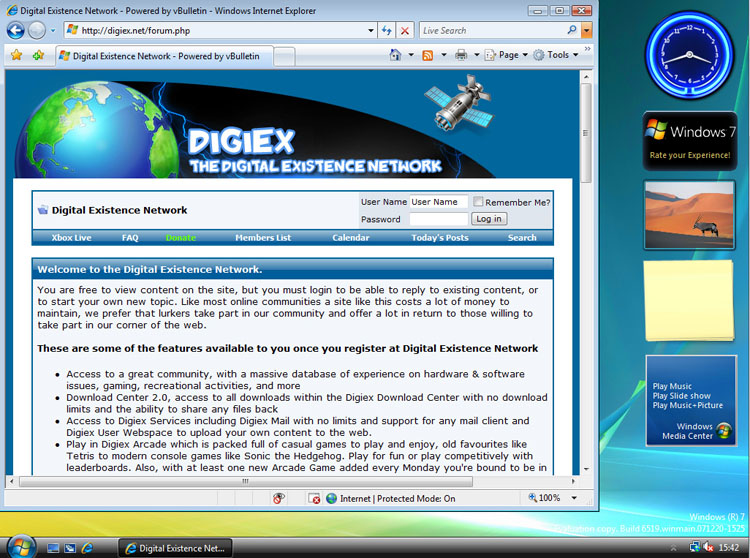The image size is (750, 558).
Task: Click the Add to Favorites icon
Action: click(x=38, y=55)
